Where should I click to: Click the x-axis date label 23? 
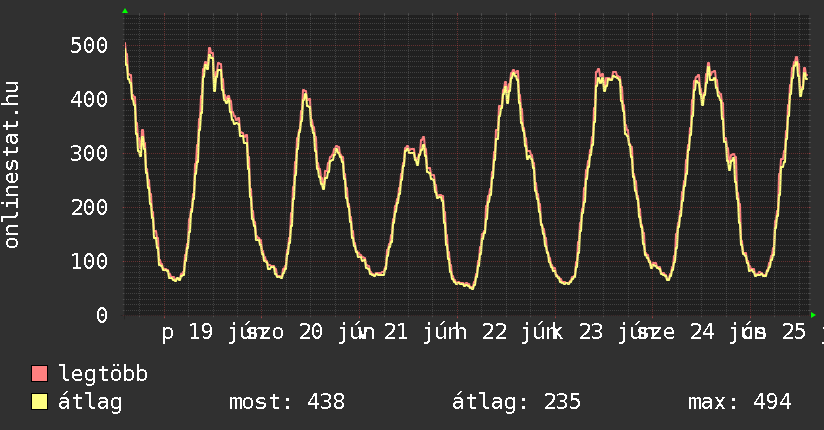point(591,332)
